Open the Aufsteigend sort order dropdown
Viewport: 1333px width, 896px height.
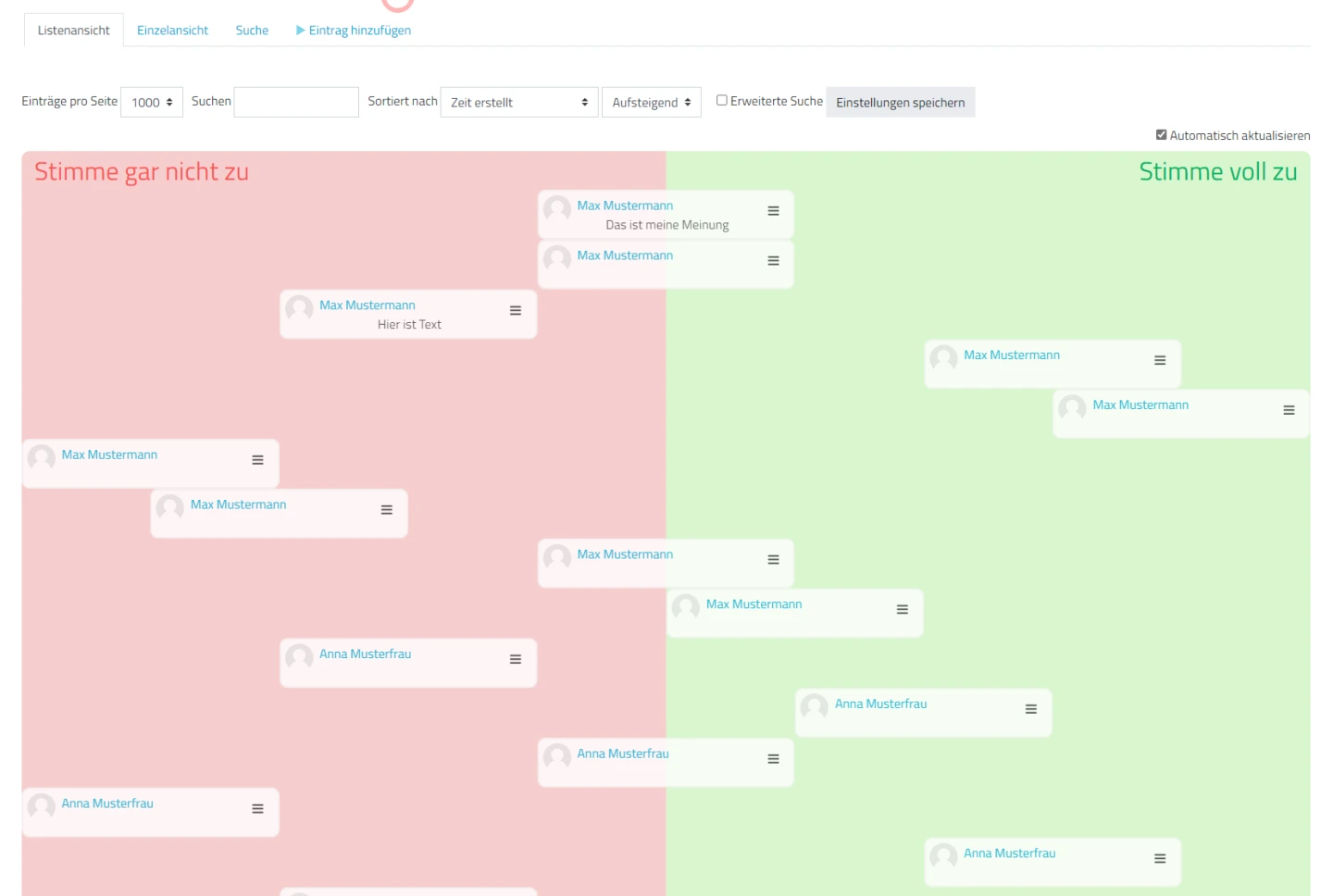point(651,103)
